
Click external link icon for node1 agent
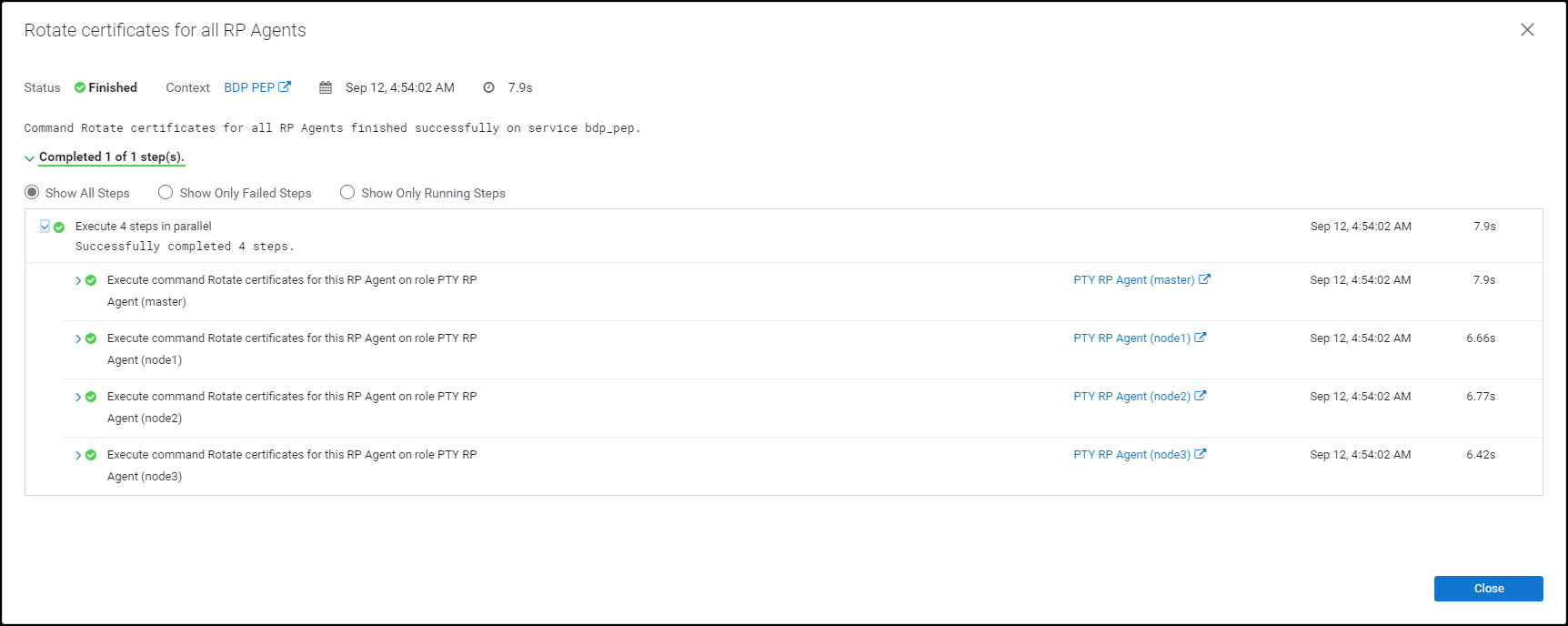(1201, 338)
